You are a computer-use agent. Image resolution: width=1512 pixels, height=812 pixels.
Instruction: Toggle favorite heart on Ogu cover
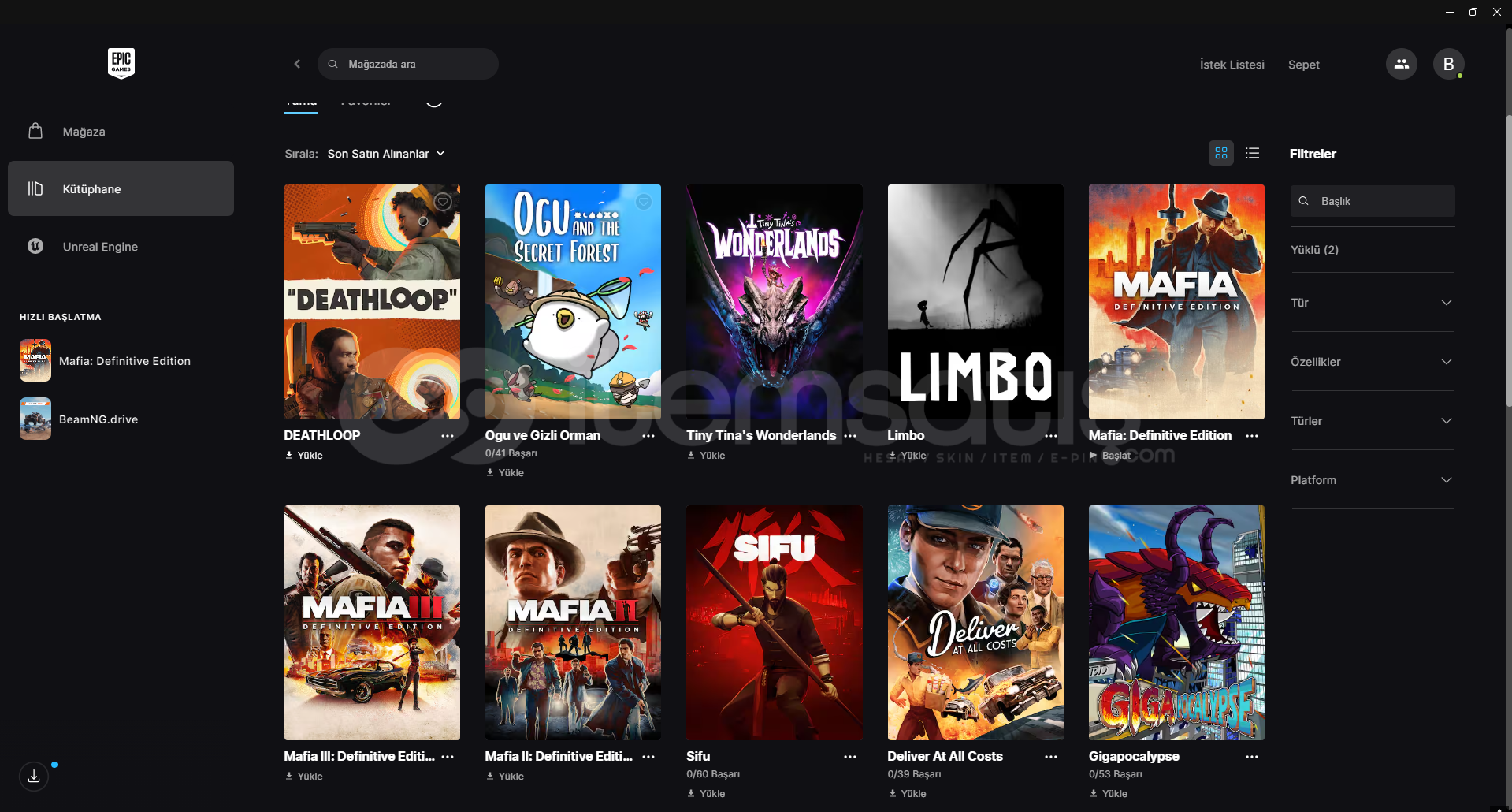(644, 202)
